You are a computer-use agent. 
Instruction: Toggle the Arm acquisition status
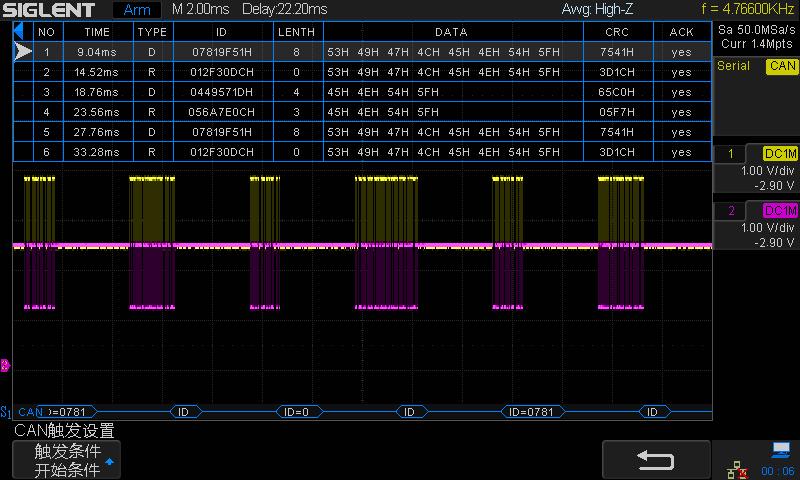coord(136,10)
